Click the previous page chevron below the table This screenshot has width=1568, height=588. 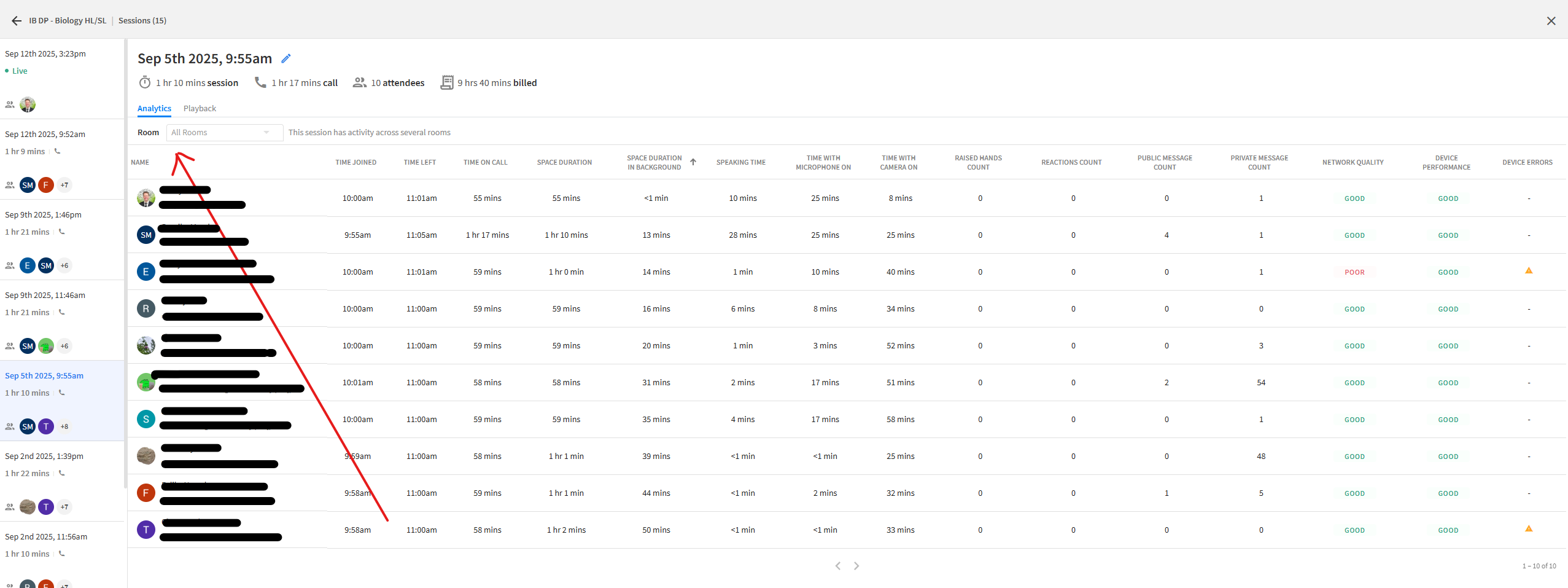pyautogui.click(x=838, y=566)
